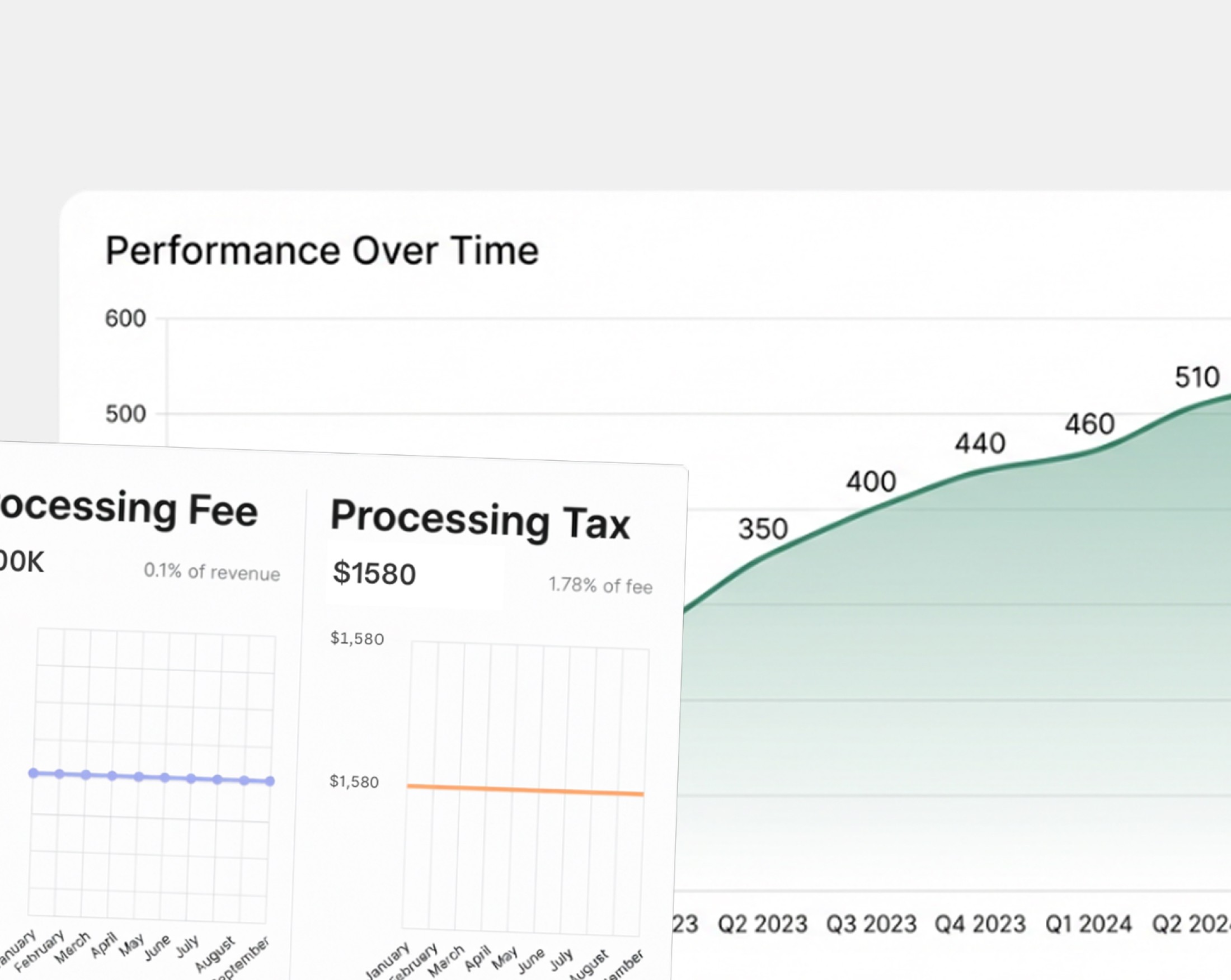The height and width of the screenshot is (980, 1231).
Task: Click the 500 y-axis gridline label
Action: point(125,414)
